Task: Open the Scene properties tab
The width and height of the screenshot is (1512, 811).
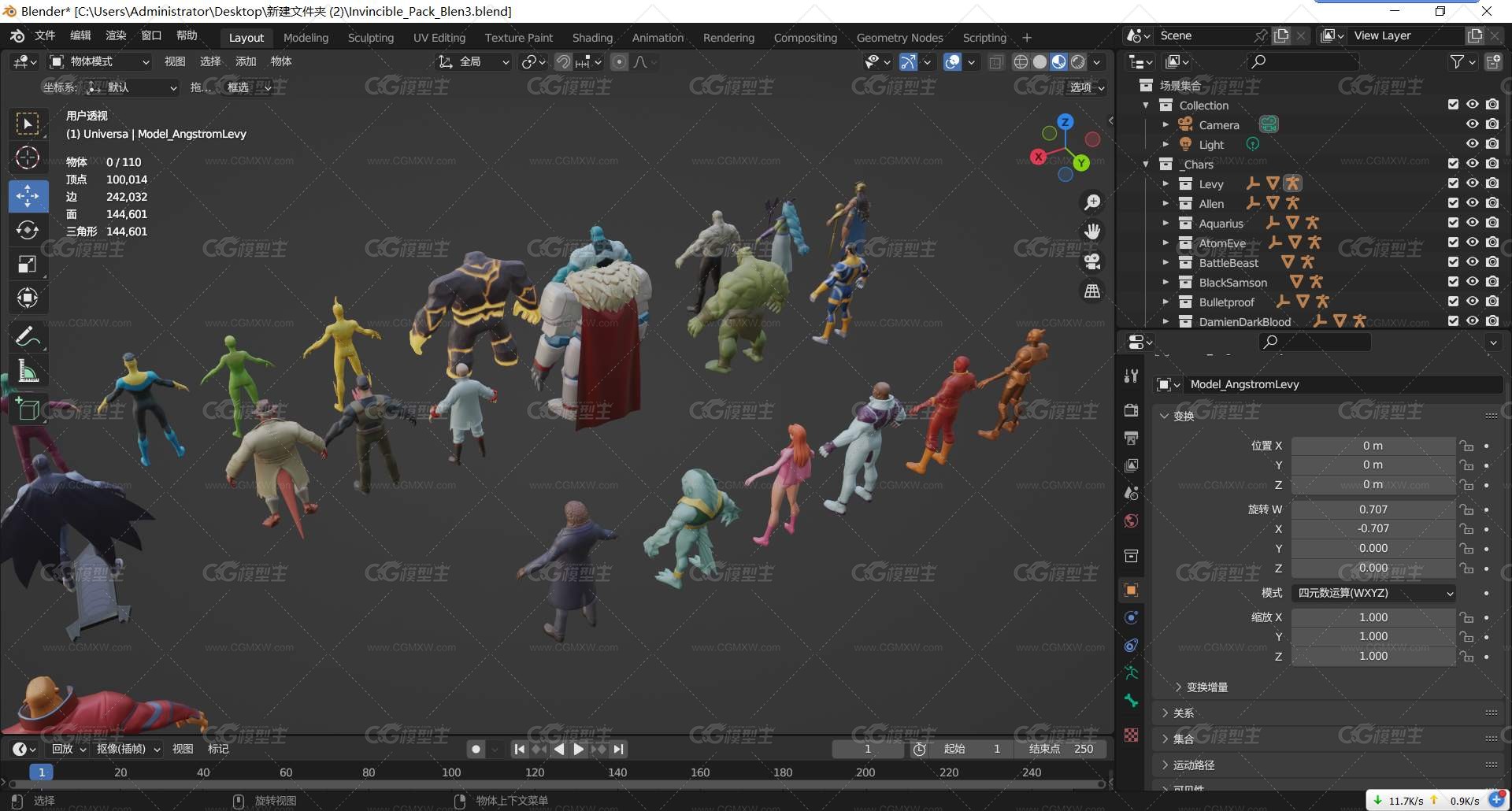Action: [x=1131, y=493]
